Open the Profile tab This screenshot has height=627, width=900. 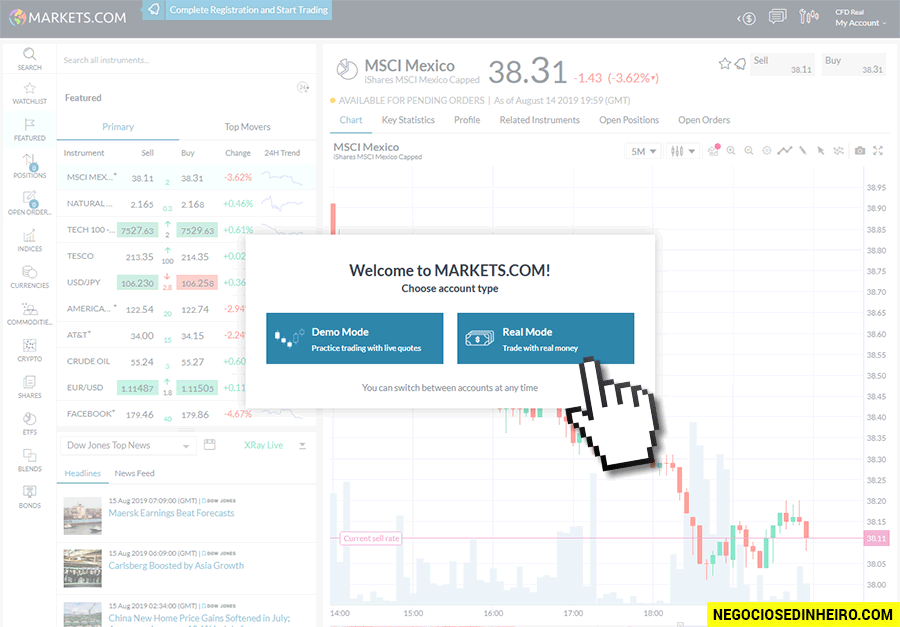[x=467, y=120]
